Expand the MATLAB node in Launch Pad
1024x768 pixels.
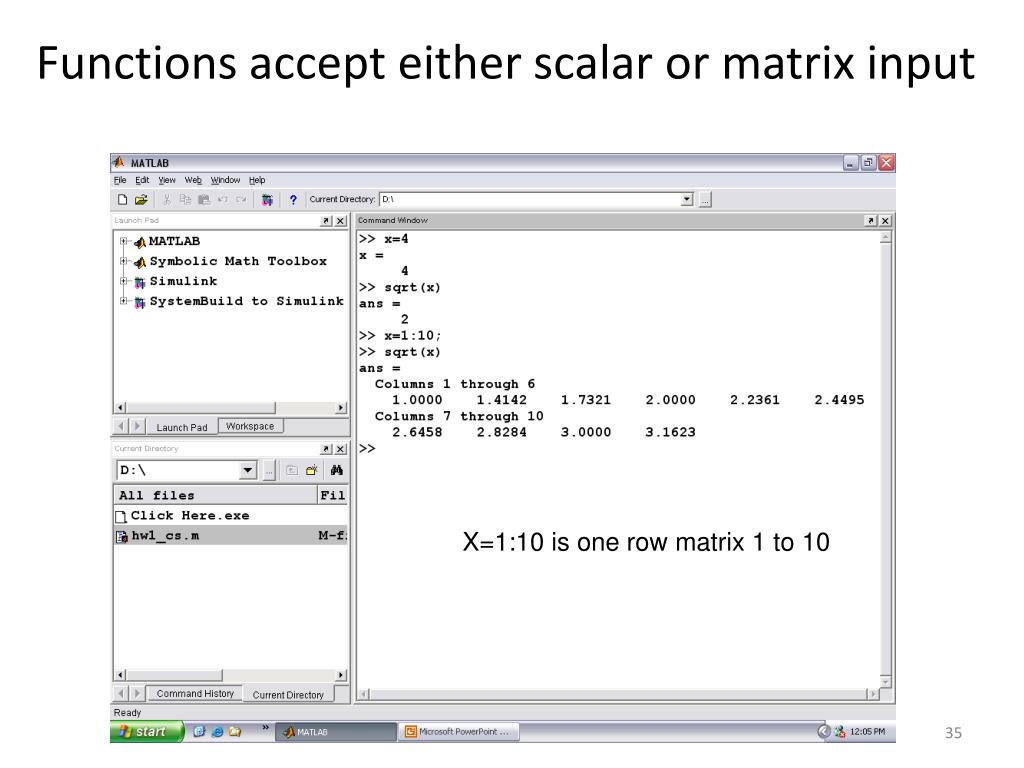(x=123, y=242)
